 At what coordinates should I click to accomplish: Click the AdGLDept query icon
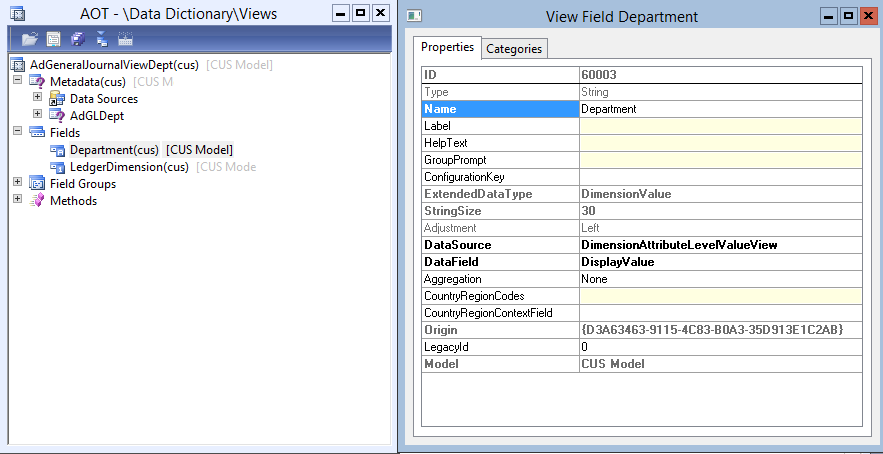57,115
